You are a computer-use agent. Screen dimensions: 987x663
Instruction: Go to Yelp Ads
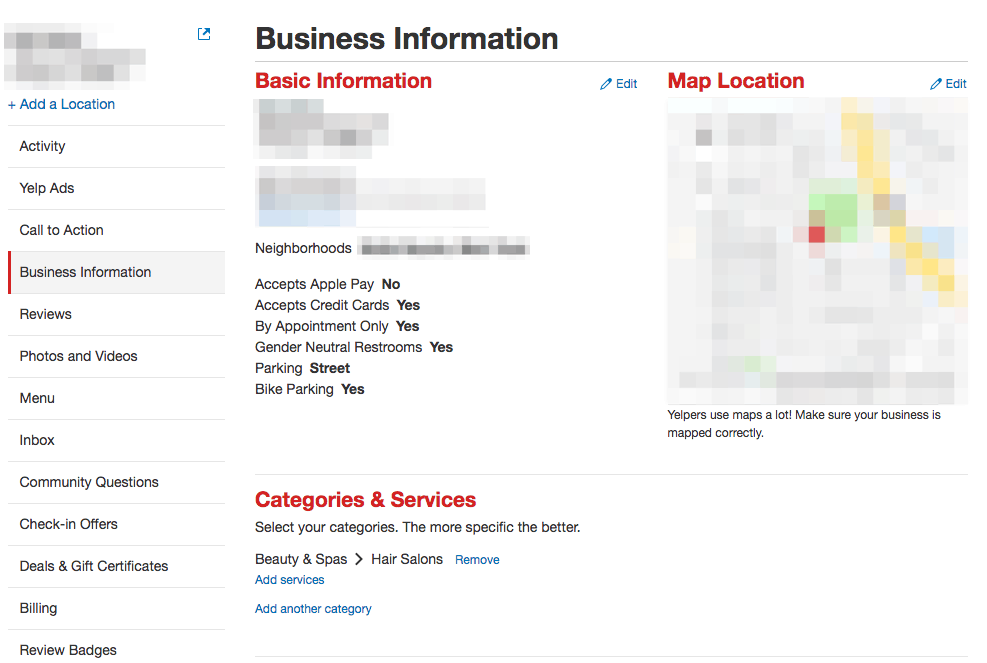[x=47, y=188]
